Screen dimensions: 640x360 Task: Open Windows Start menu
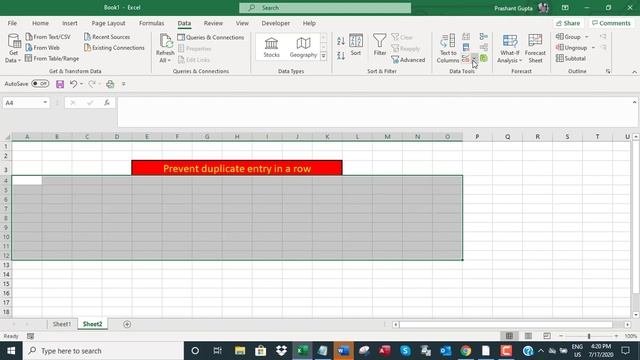[11, 351]
